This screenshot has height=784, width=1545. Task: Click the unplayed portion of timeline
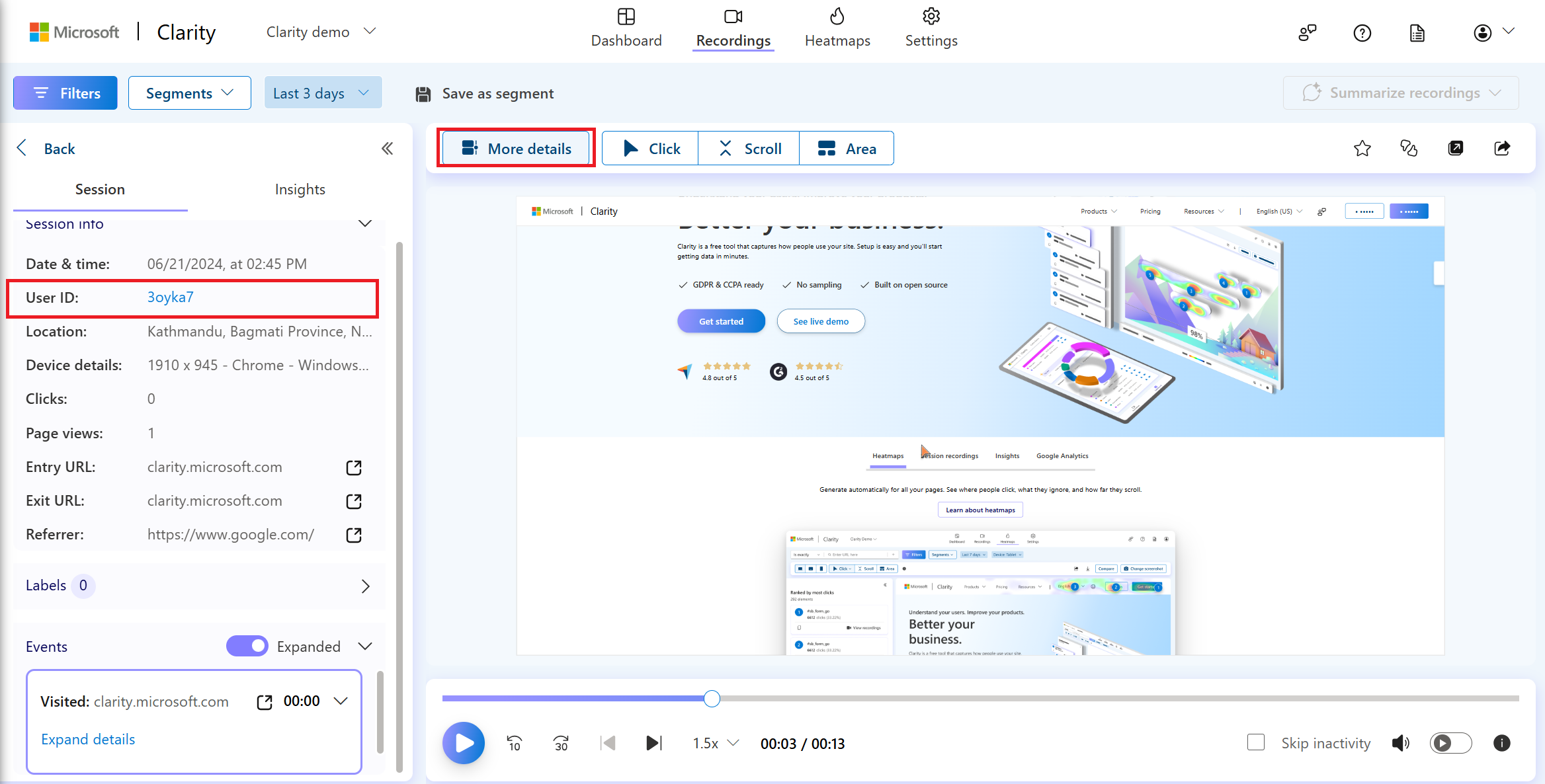[1119, 698]
